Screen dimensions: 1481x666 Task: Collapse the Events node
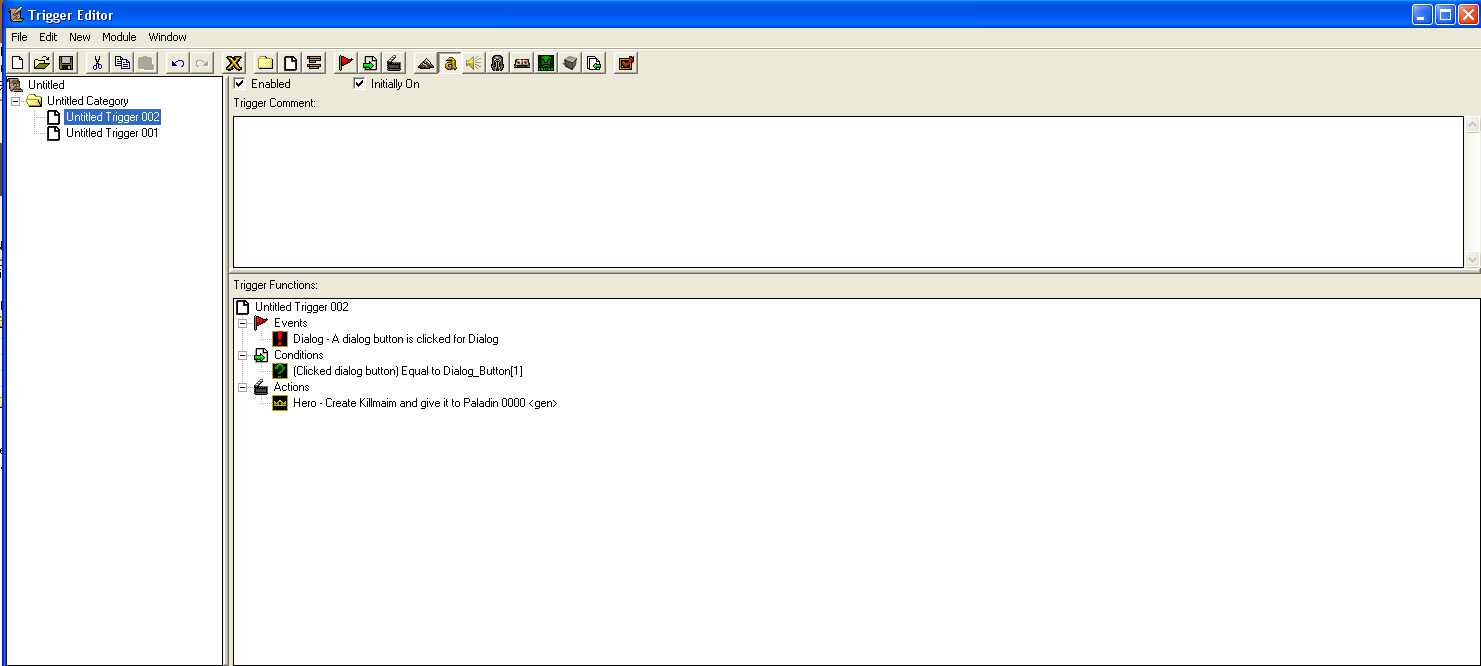coord(242,323)
